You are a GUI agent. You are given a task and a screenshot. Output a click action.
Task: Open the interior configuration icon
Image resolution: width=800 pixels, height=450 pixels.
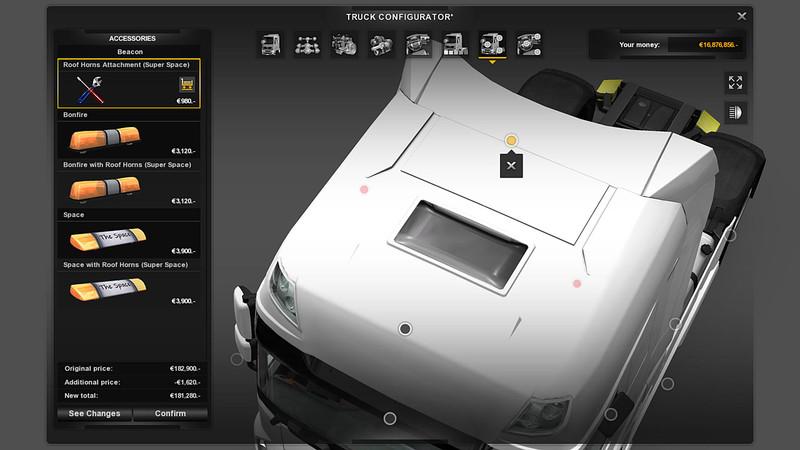(417, 44)
